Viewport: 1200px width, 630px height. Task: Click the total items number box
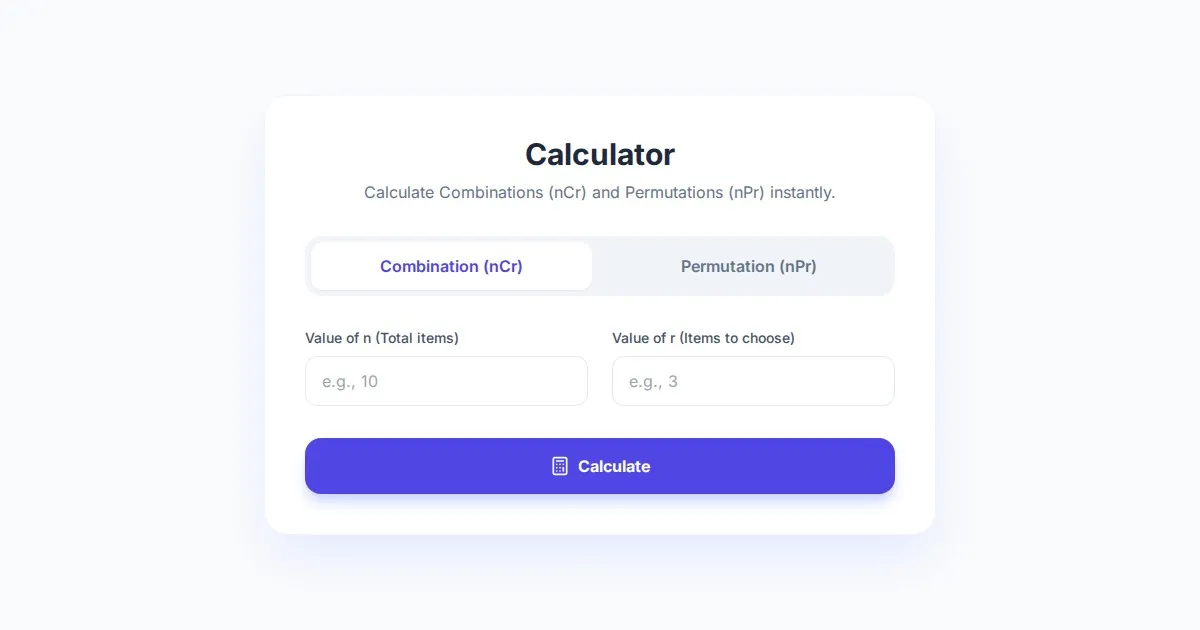tap(446, 381)
